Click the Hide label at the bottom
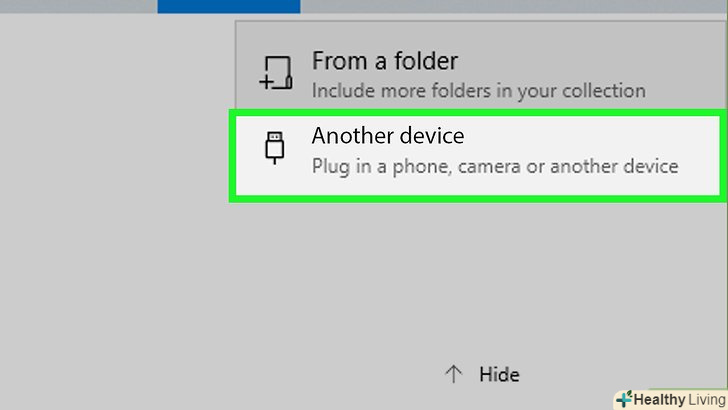This screenshot has width=728, height=410. point(499,375)
